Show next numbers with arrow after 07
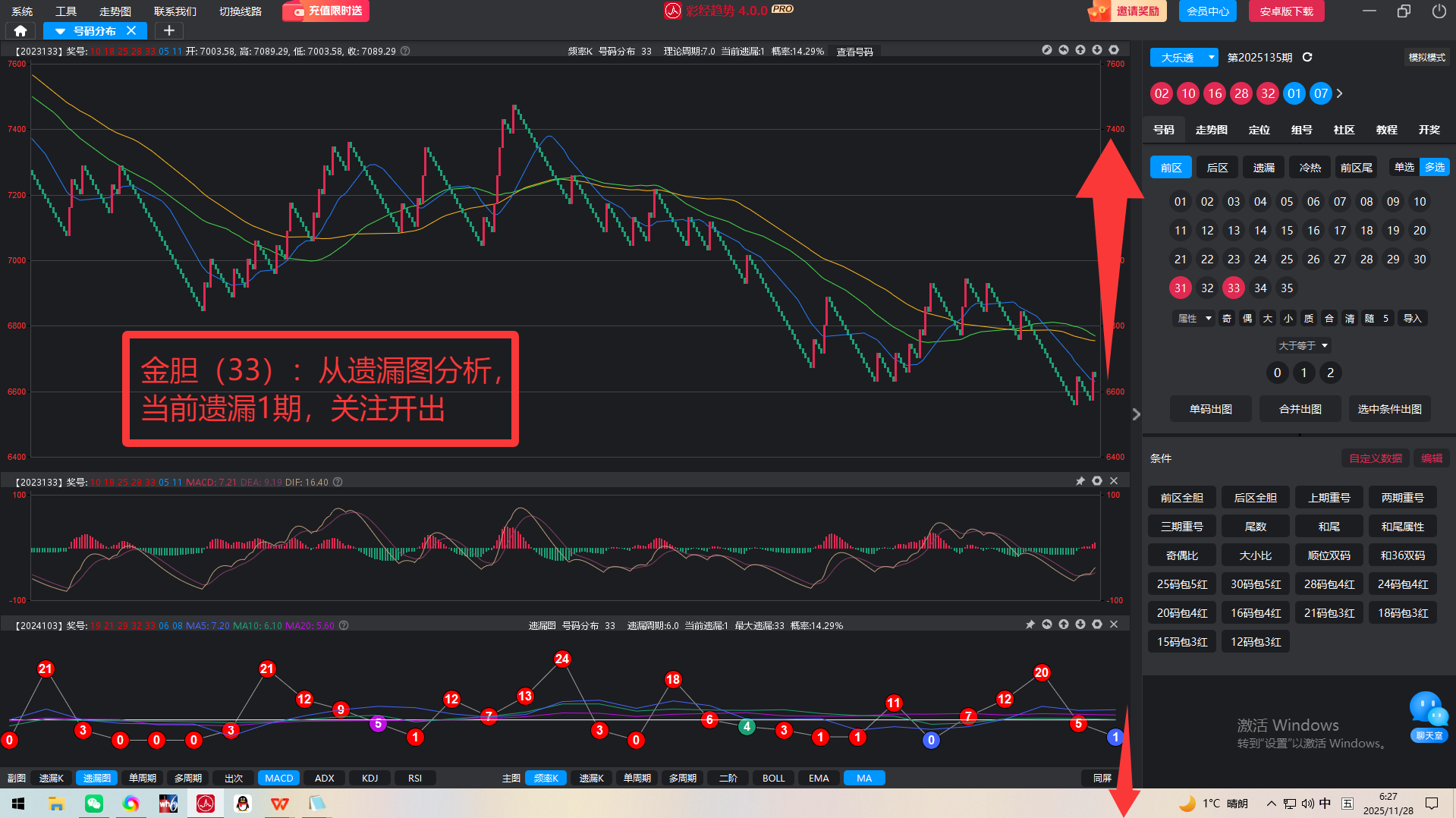This screenshot has height=818, width=1456. coord(1340,93)
